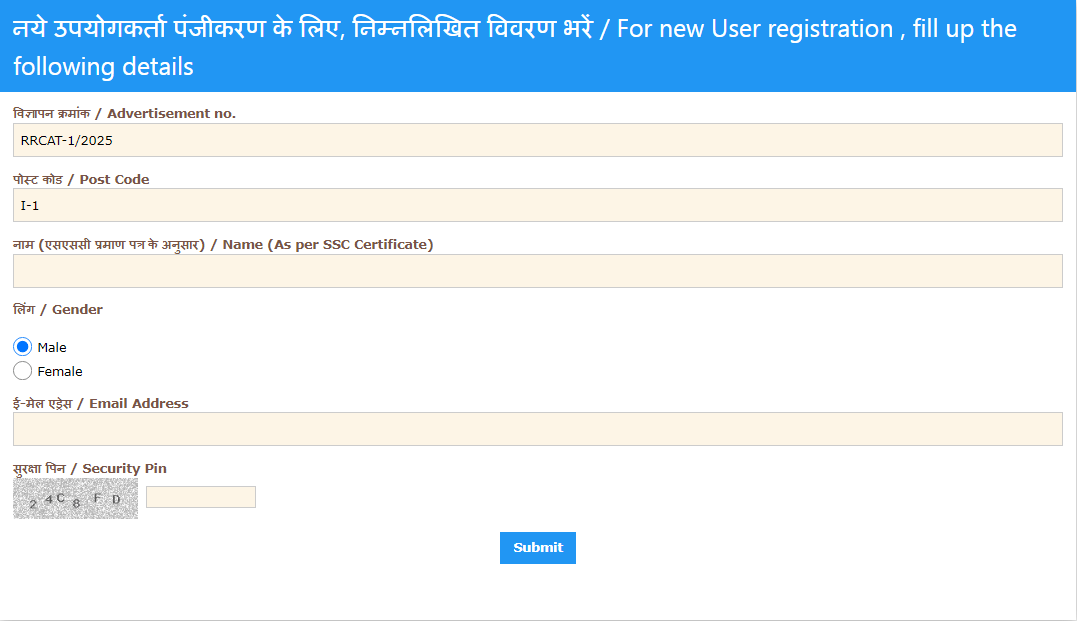Click the "Male" option label text

click(52, 348)
